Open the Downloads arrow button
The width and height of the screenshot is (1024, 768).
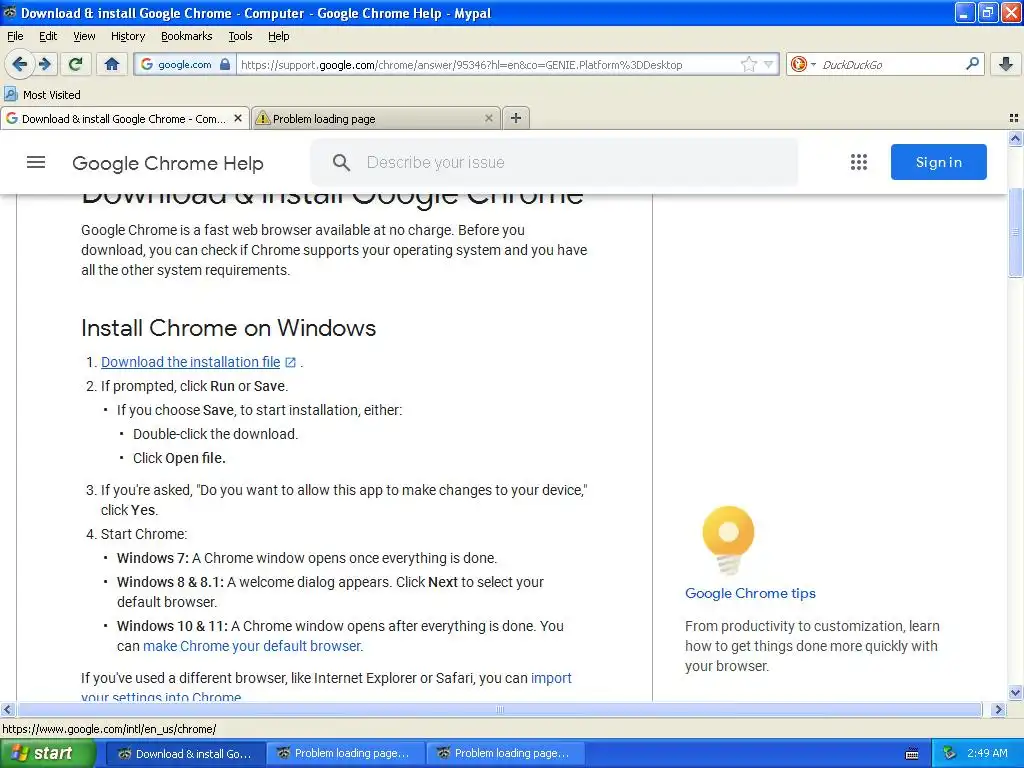pyautogui.click(x=1006, y=64)
